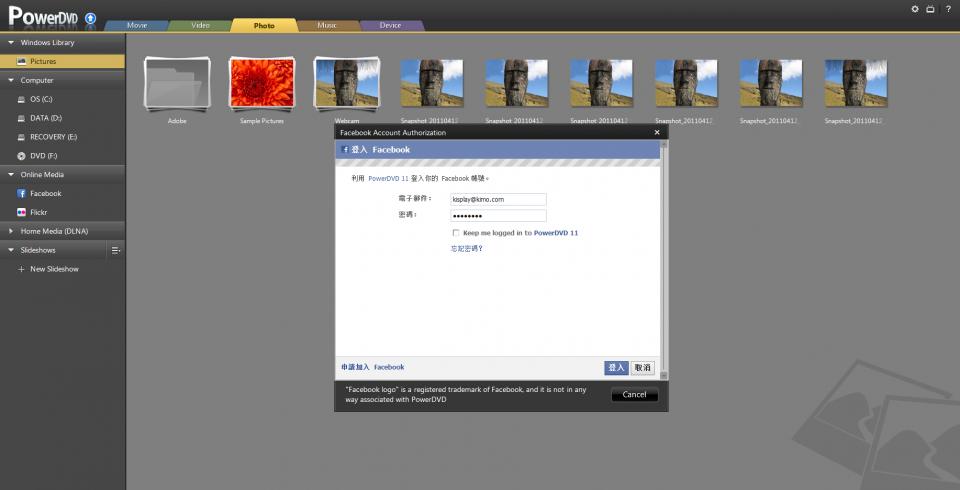This screenshot has height=490, width=960.
Task: Click the password input field
Action: (498, 216)
